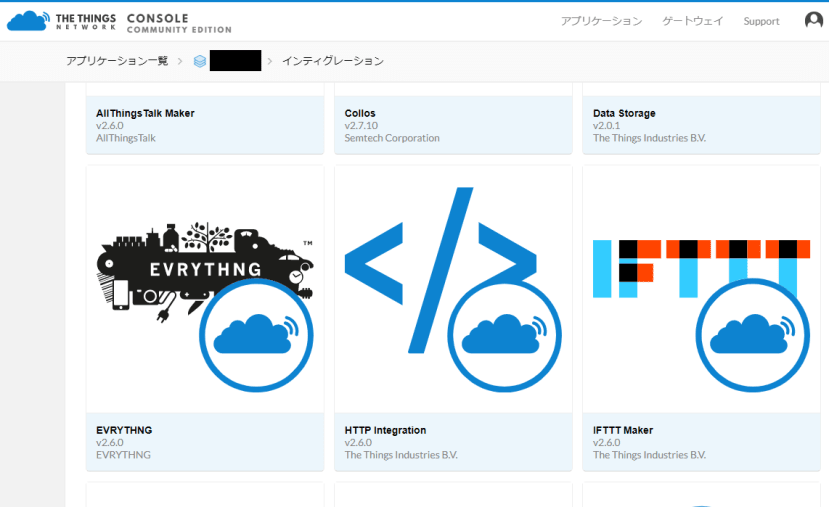Open the user profile avatar menu
The width and height of the screenshot is (829, 507).
tap(814, 21)
